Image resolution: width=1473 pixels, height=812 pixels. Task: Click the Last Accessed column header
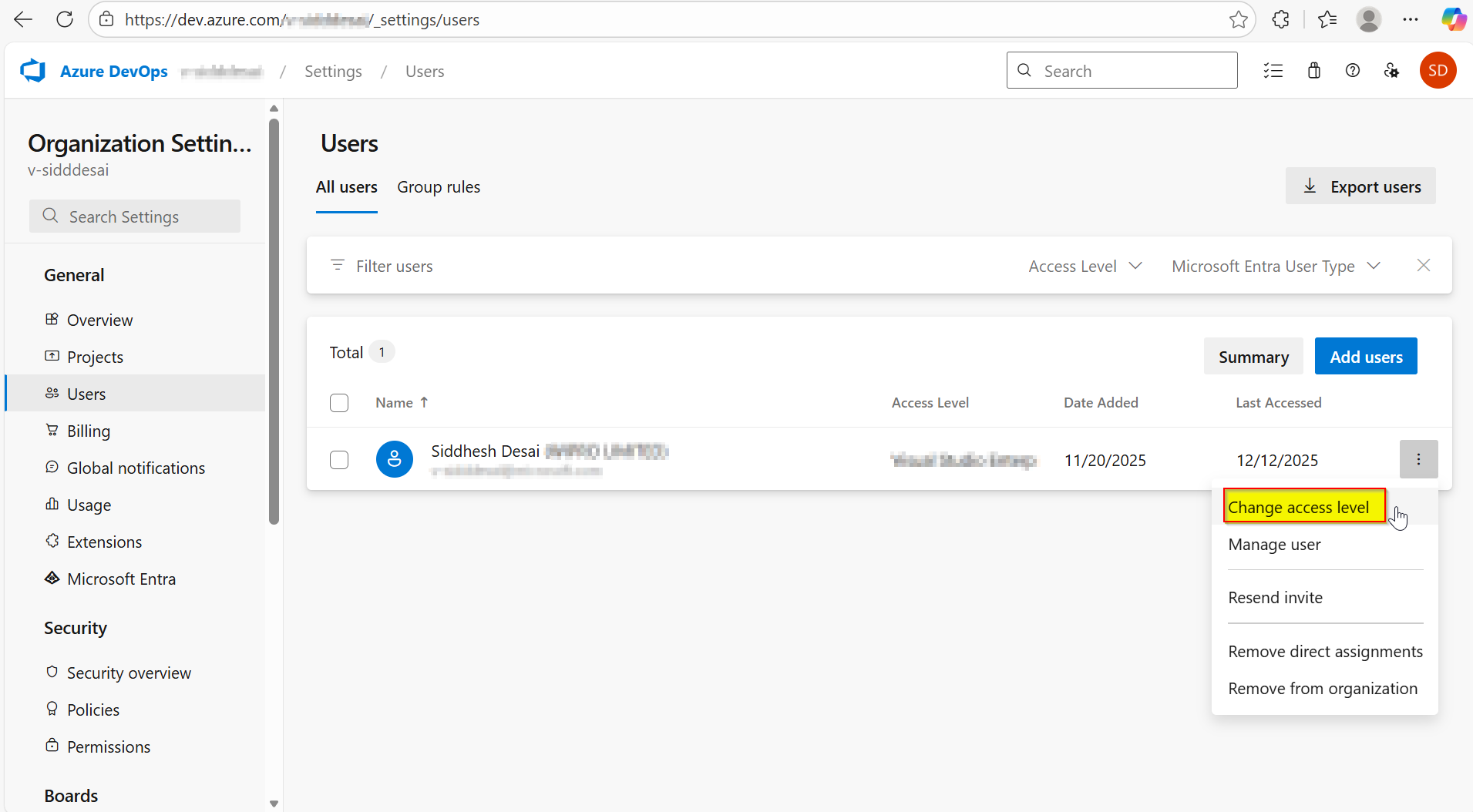(1278, 403)
